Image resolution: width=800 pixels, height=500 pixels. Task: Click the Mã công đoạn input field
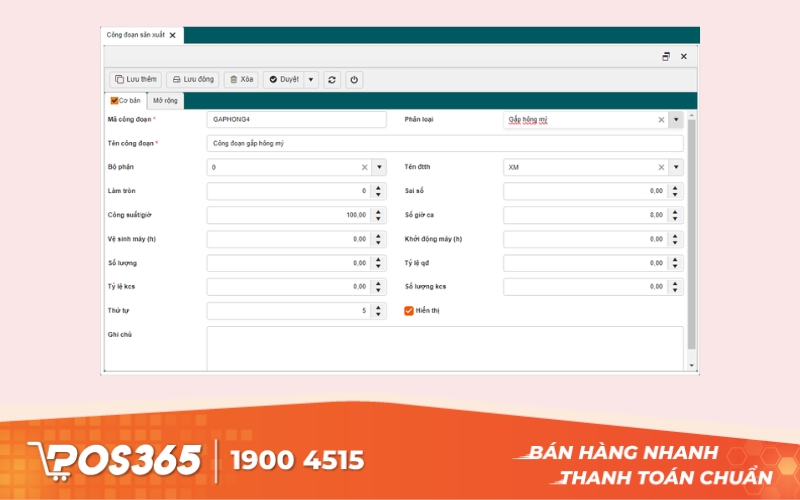point(296,119)
